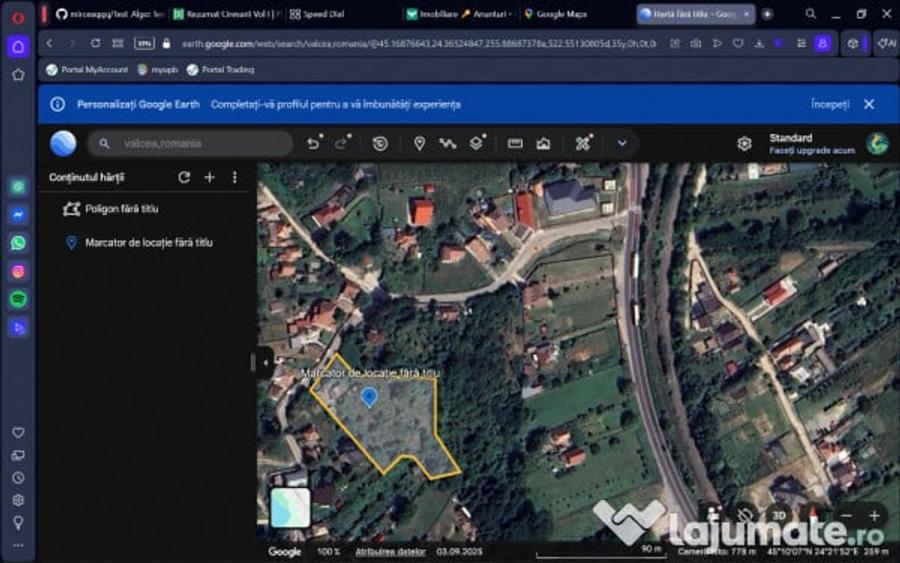Toggle the VPN badge in address bar
The height and width of the screenshot is (563, 900).
tap(144, 44)
